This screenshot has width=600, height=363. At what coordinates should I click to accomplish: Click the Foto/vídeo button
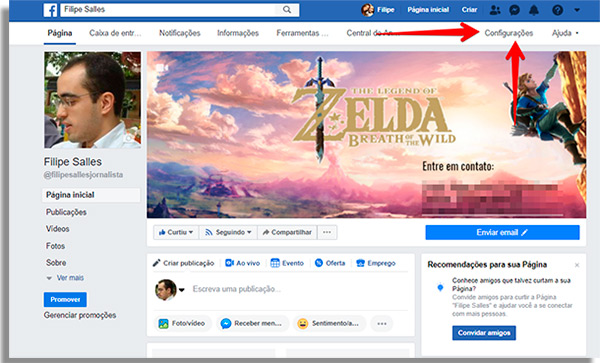(183, 324)
